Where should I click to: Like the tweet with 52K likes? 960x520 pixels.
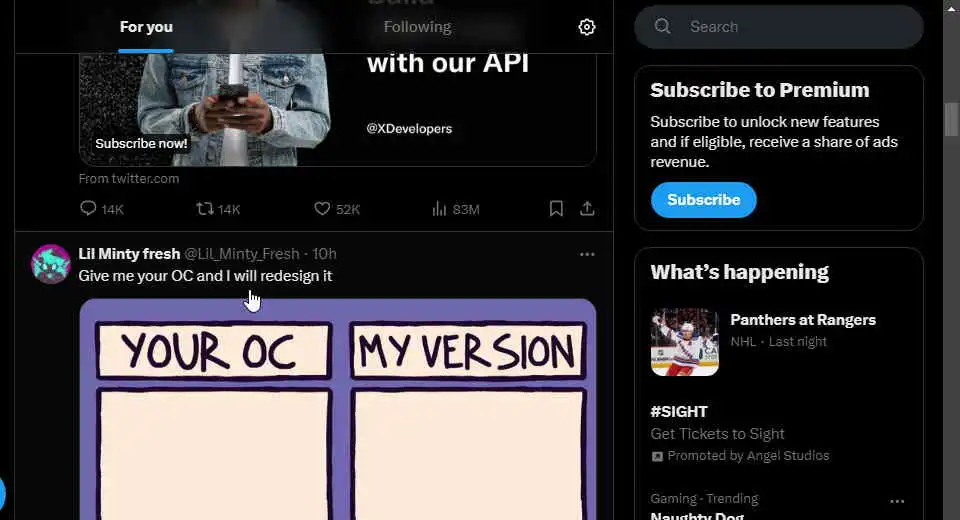click(x=322, y=209)
